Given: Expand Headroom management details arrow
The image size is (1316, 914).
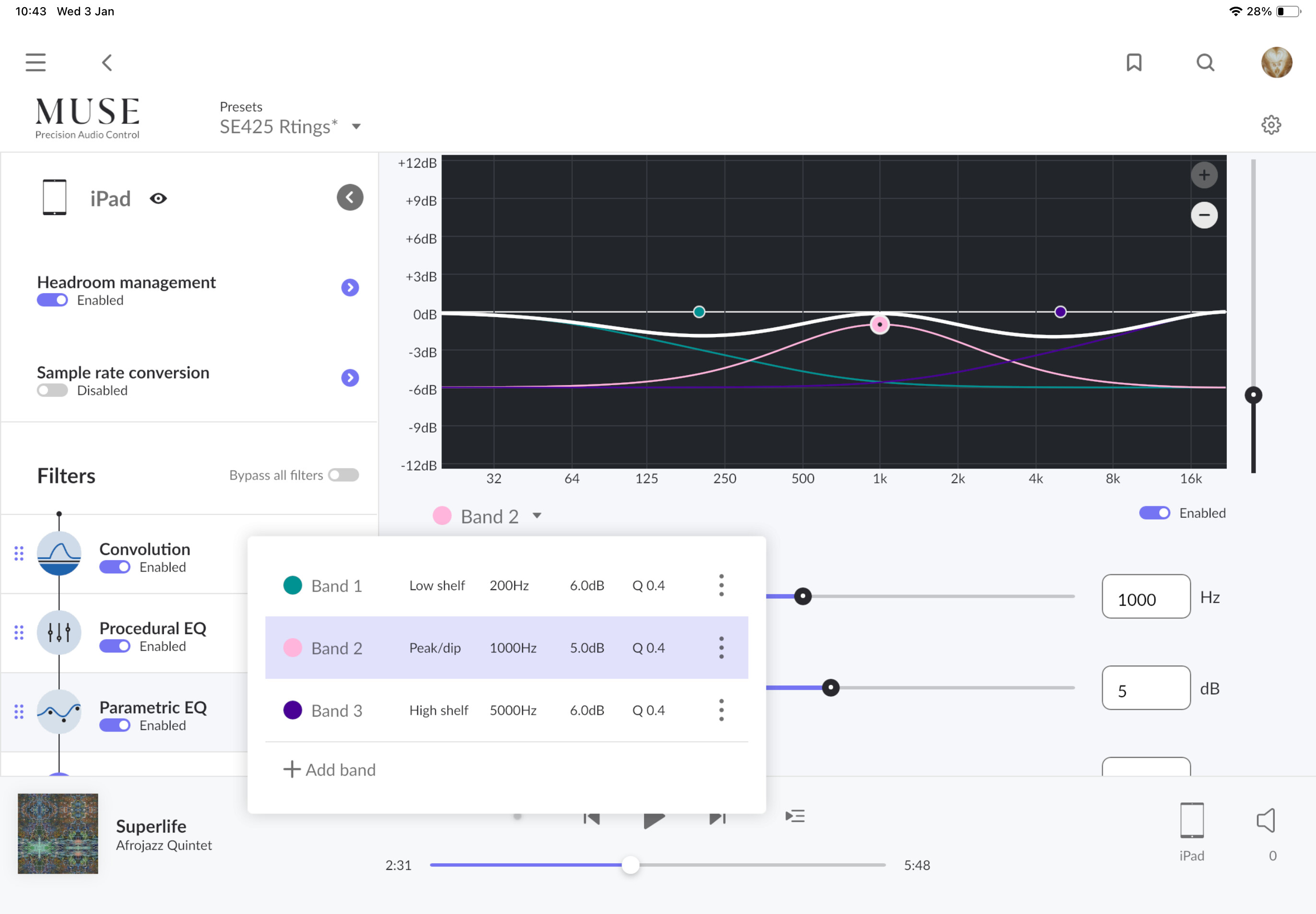Looking at the screenshot, I should [x=349, y=287].
